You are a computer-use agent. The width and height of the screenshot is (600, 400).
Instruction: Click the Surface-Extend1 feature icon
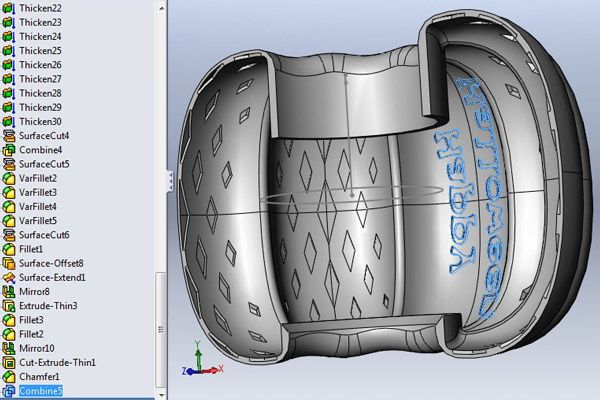[x=8, y=277]
